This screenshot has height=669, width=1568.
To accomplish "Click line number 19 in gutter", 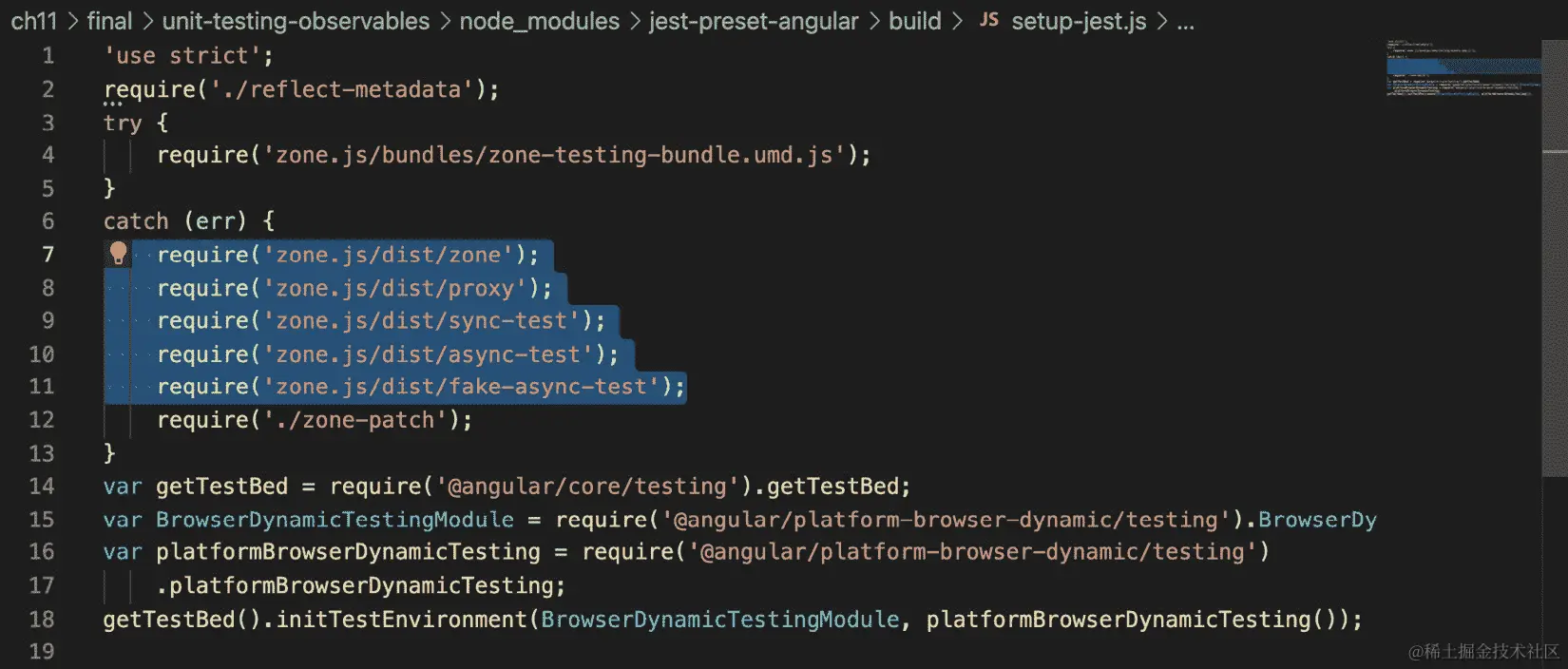I will click(41, 652).
